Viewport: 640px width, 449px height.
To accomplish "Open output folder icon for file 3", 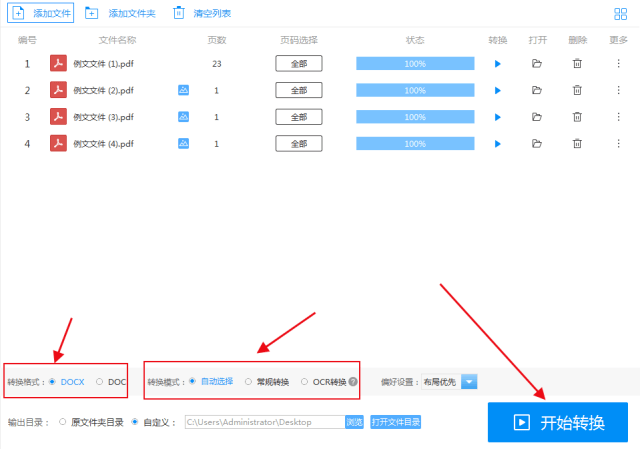I will tap(537, 117).
